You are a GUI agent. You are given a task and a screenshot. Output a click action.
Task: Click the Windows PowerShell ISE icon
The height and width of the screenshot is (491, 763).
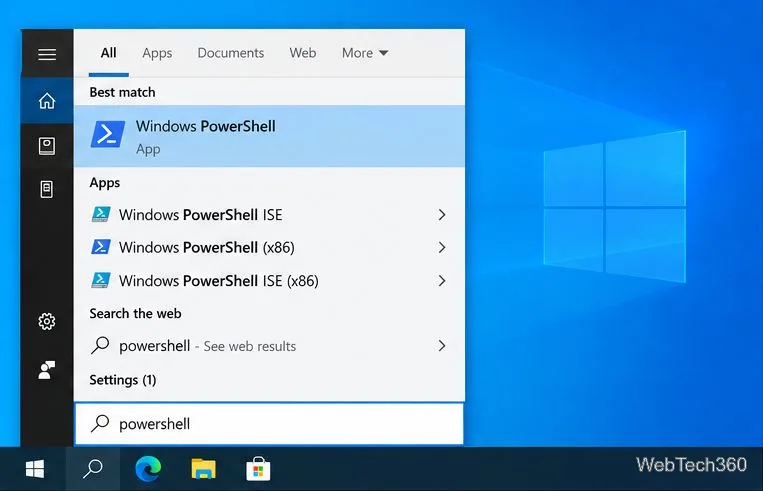[x=101, y=215]
